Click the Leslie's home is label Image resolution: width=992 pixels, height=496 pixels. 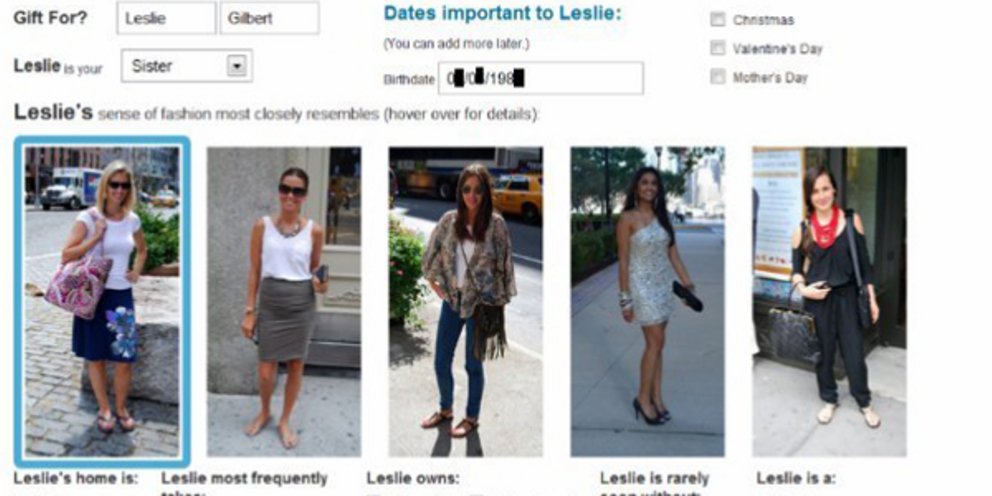(x=76, y=478)
